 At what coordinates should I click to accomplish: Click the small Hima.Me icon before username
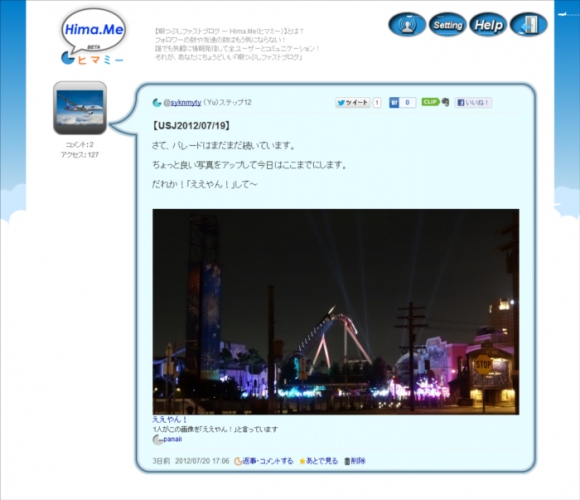click(157, 102)
